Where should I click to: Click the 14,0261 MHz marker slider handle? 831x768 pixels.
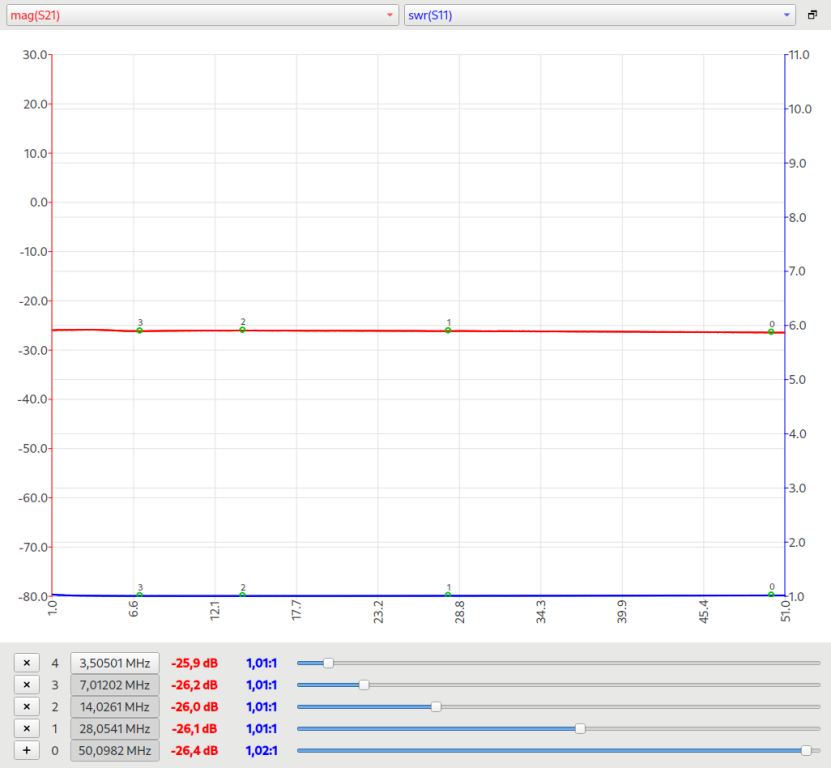[x=436, y=707]
